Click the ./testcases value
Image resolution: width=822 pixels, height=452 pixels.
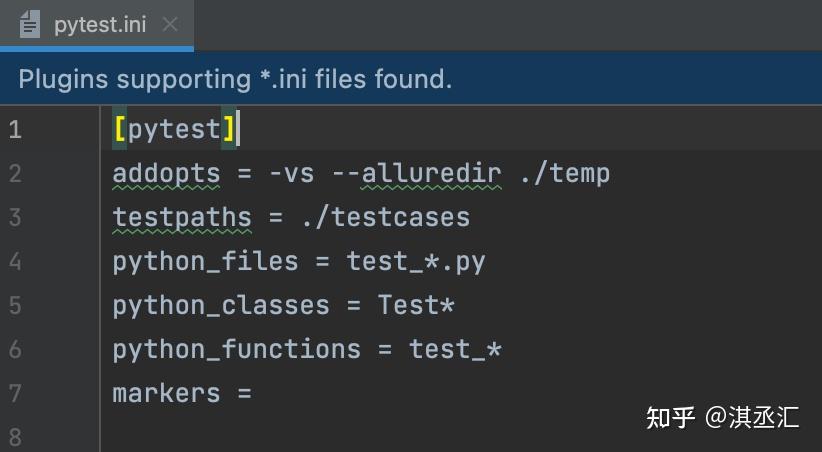pos(386,218)
